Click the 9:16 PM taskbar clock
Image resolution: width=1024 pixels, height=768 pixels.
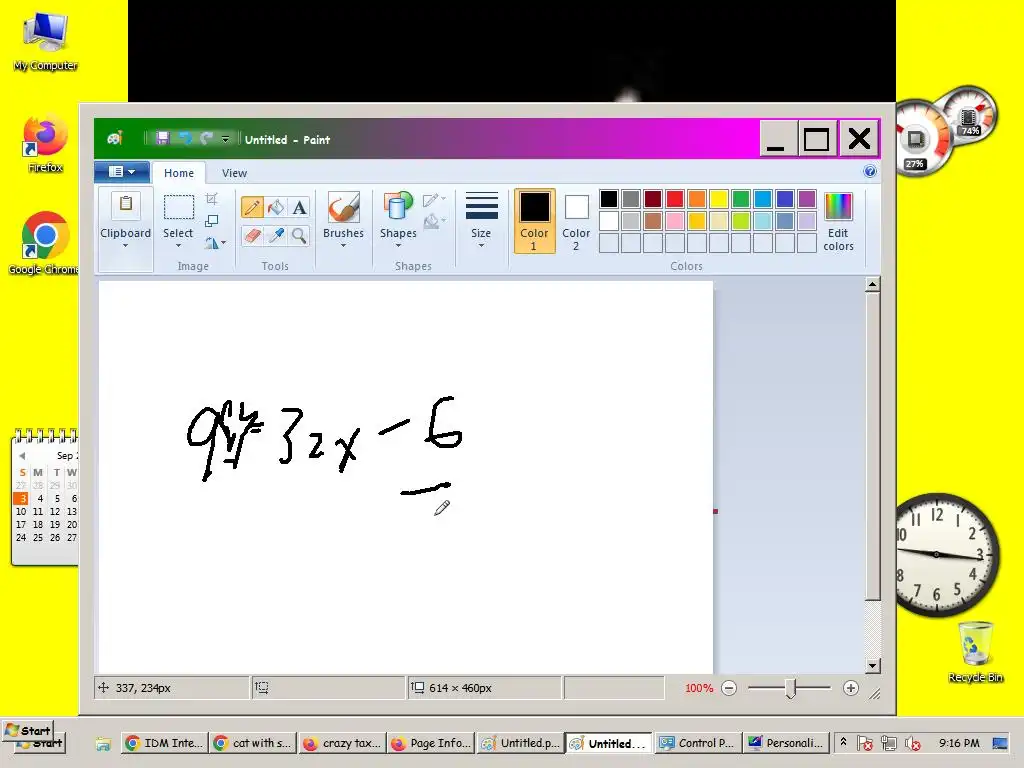pyautogui.click(x=959, y=743)
